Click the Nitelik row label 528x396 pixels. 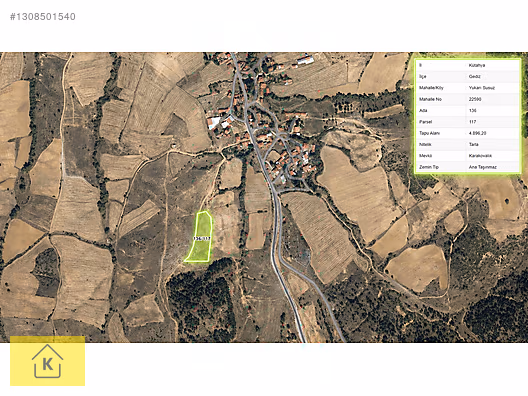coord(425,144)
